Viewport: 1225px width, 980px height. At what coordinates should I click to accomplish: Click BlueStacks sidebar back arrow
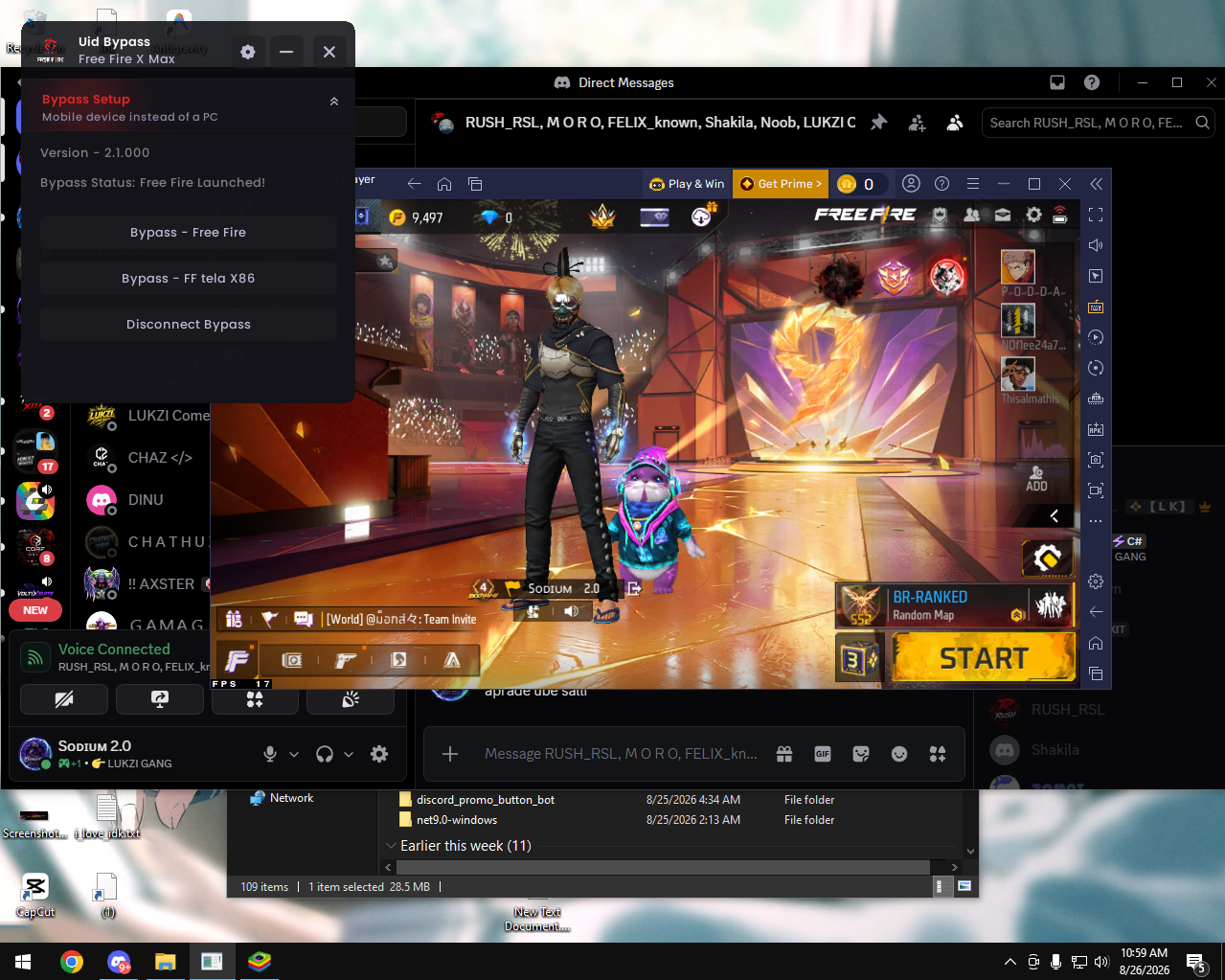coord(1096,612)
